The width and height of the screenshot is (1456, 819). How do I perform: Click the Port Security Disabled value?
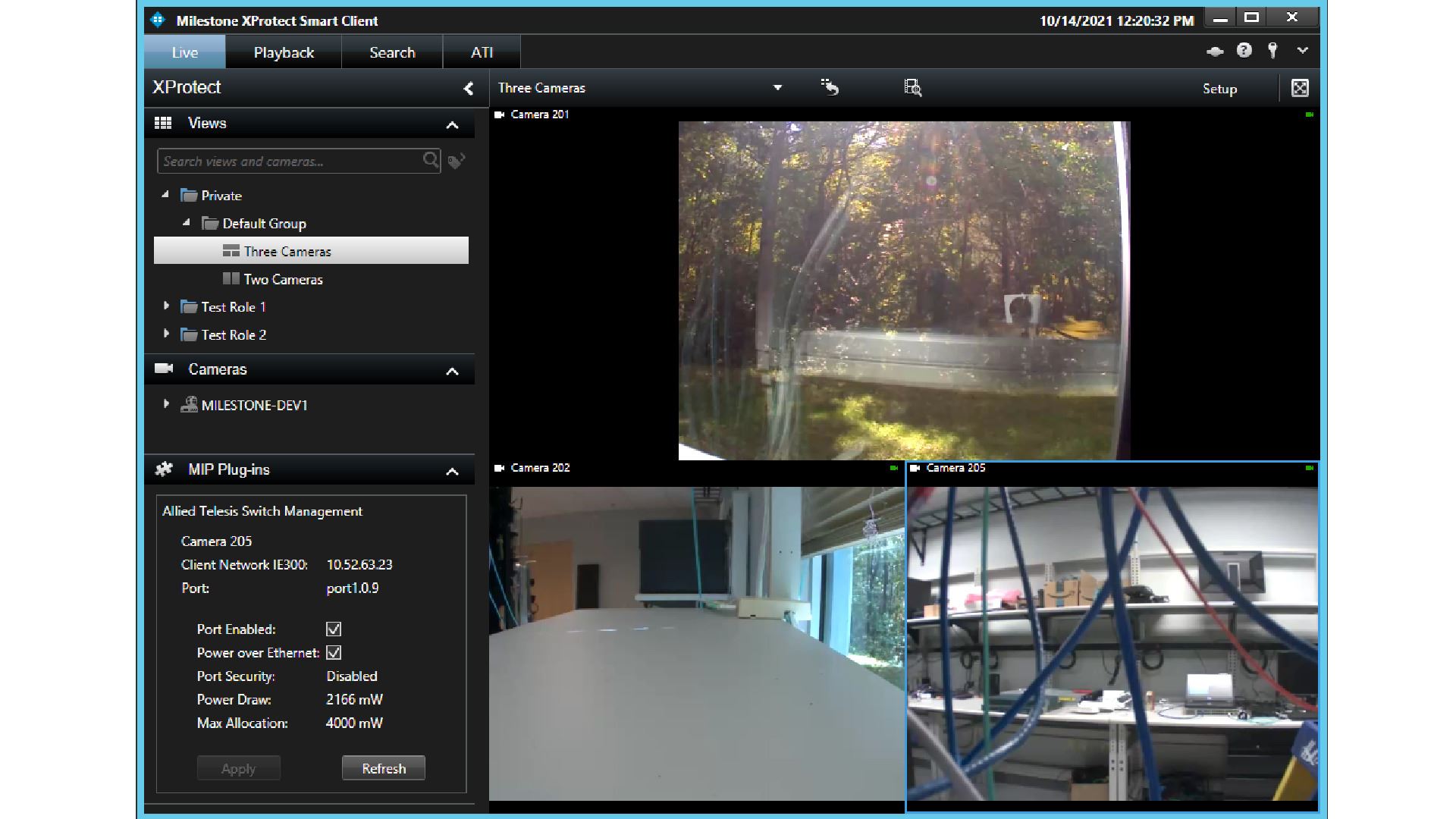(352, 676)
